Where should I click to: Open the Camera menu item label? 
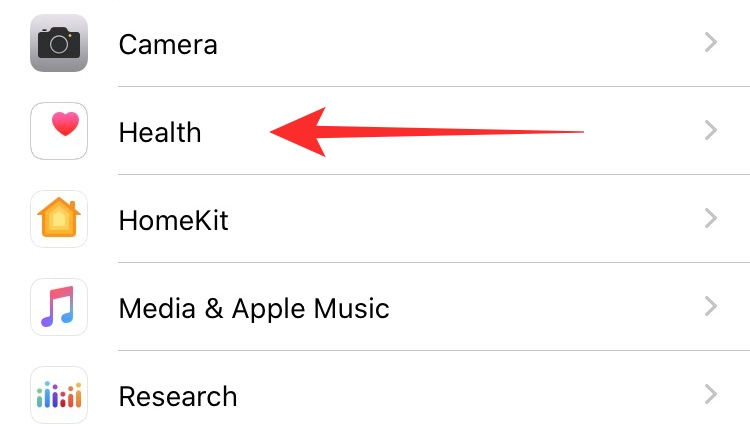tap(168, 44)
